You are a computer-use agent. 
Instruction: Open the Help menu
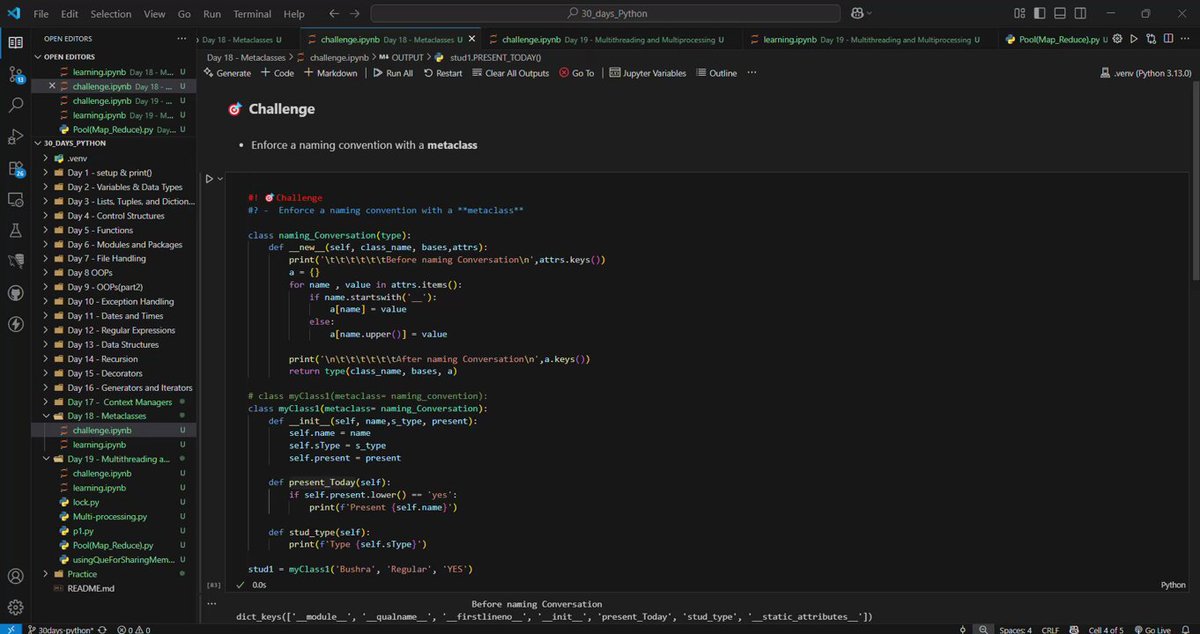pyautogui.click(x=294, y=14)
